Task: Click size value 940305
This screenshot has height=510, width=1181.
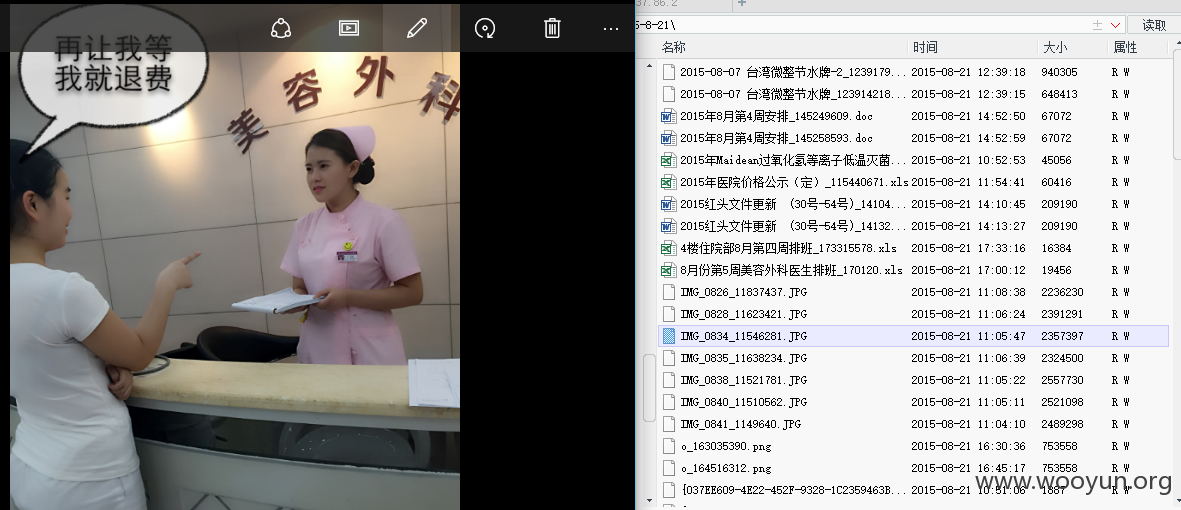Action: (1060, 72)
